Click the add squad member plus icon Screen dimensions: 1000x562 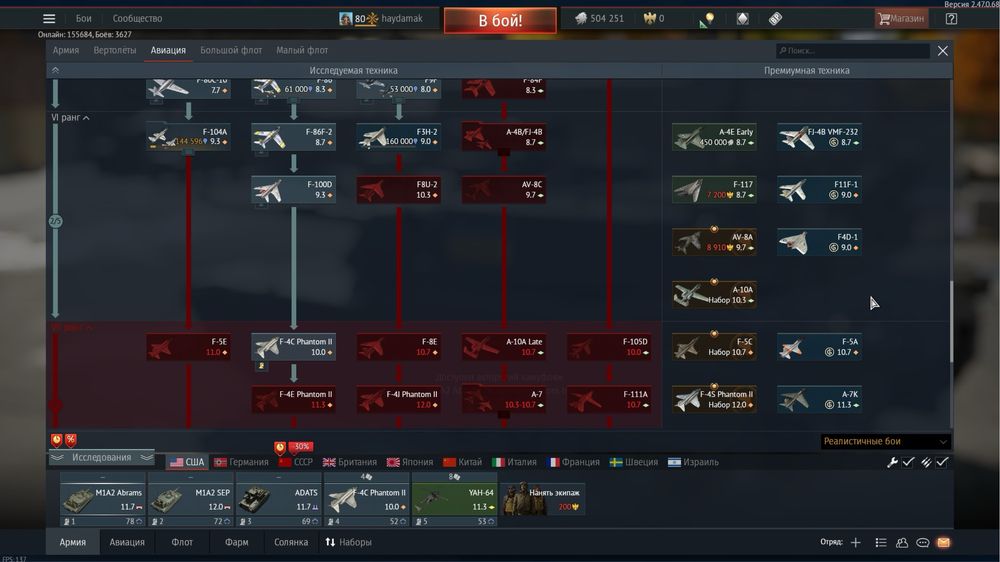coord(855,542)
